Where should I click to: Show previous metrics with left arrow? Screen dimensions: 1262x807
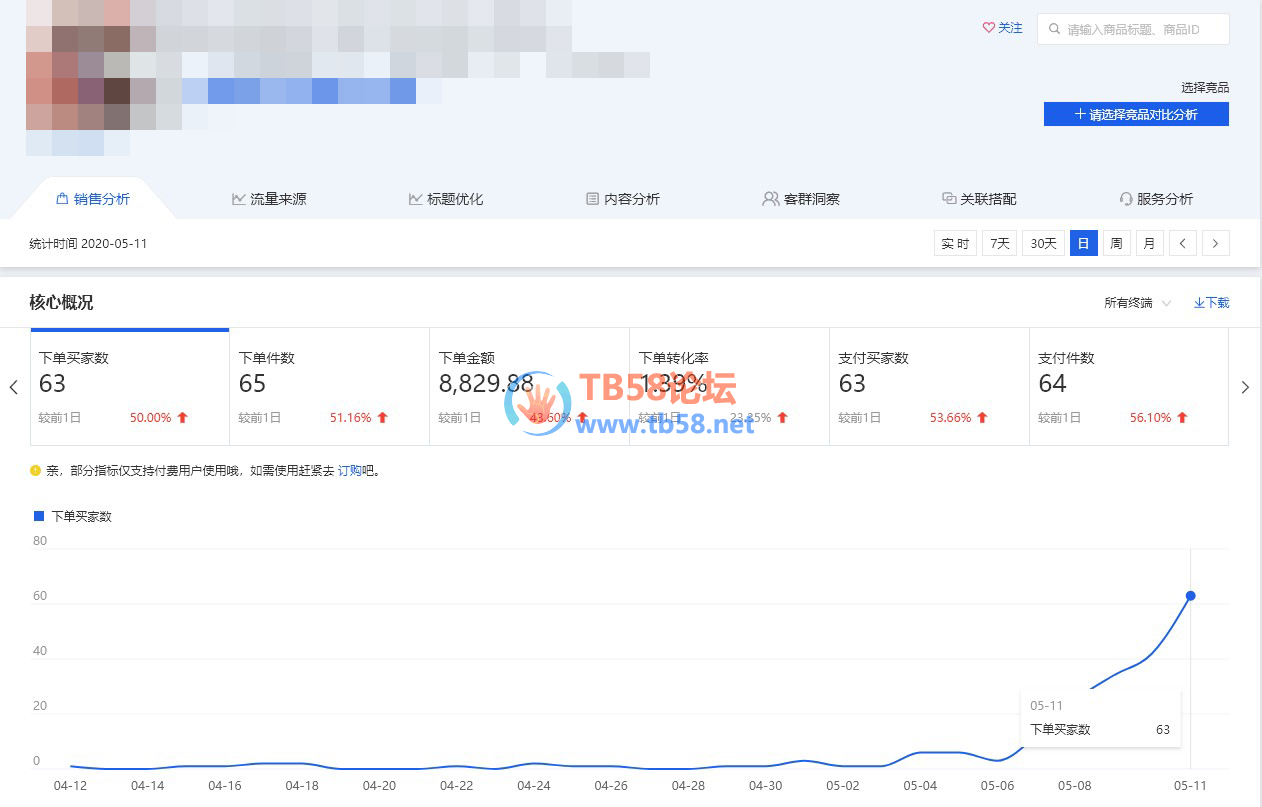[13, 387]
